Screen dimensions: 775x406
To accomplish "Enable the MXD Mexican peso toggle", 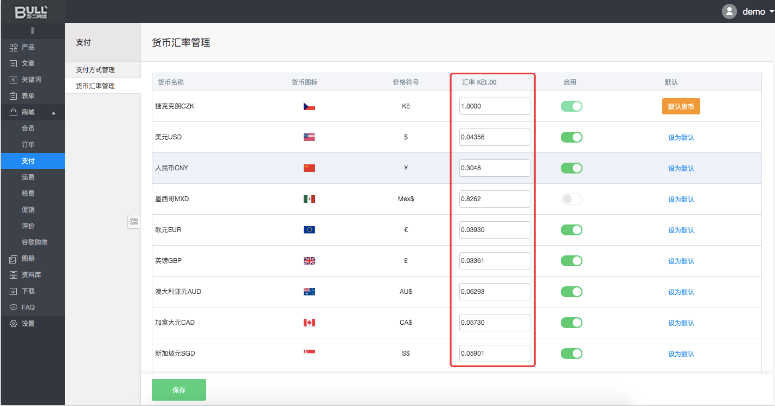I will click(x=571, y=199).
